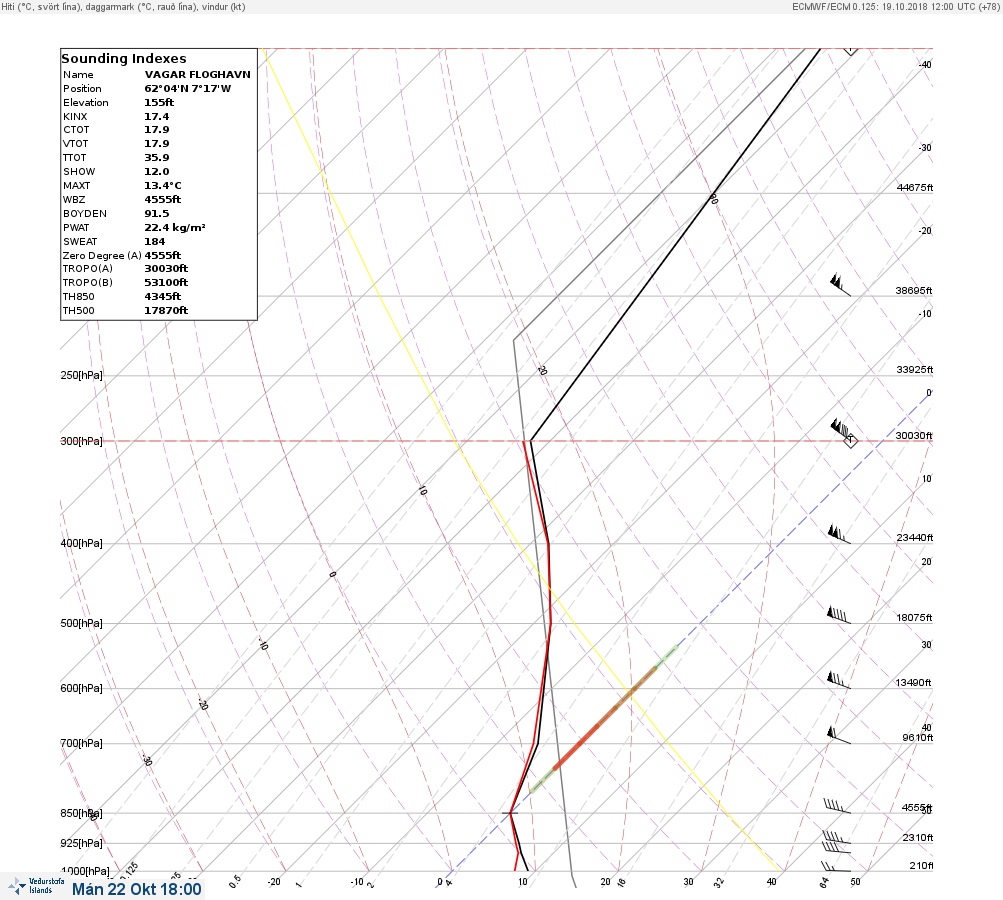1003x900 pixels.
Task: Click the MAXT value 13.4°C
Action: [162, 186]
